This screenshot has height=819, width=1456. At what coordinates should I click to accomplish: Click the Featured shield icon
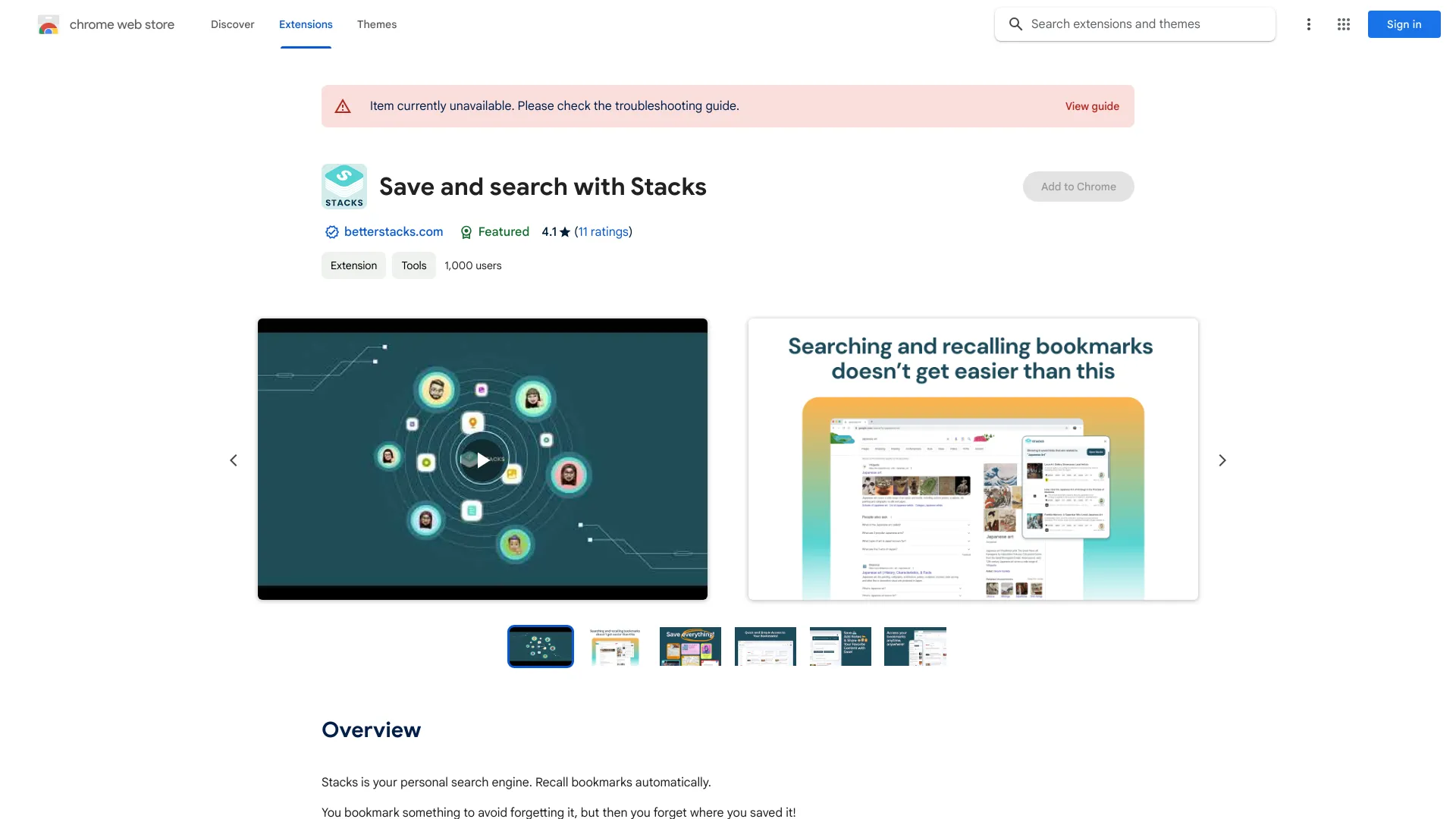tap(465, 232)
